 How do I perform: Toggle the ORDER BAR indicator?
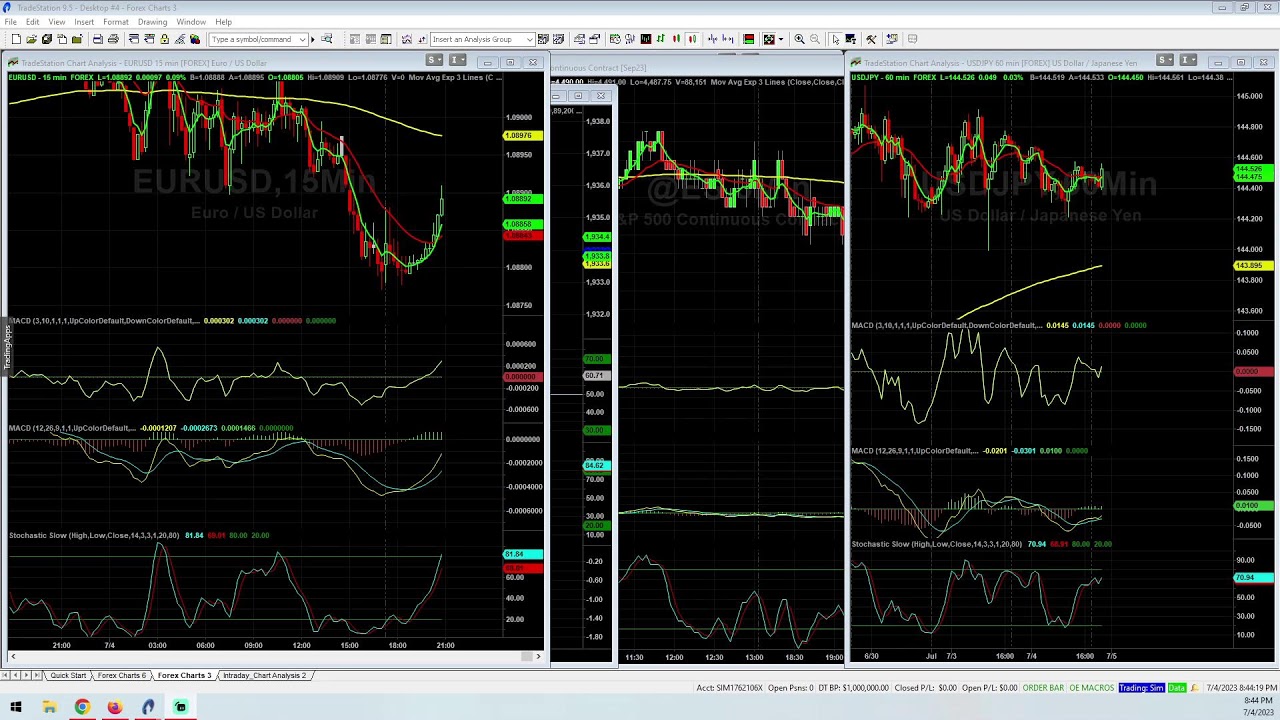(x=1043, y=688)
